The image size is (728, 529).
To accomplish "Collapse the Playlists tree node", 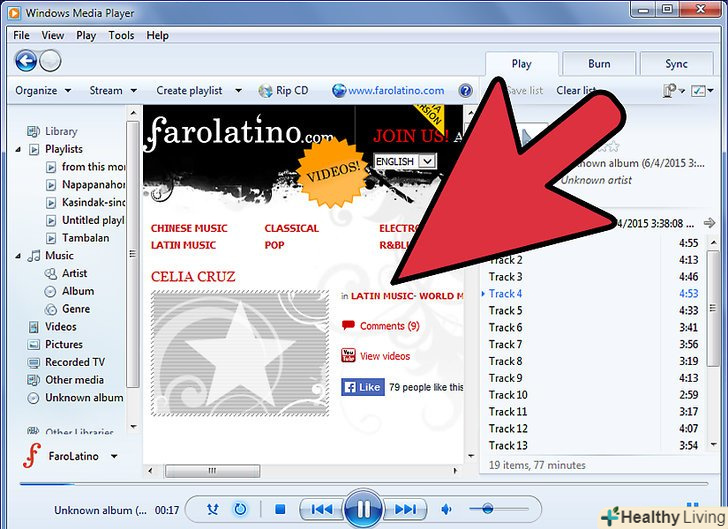I will (18, 150).
